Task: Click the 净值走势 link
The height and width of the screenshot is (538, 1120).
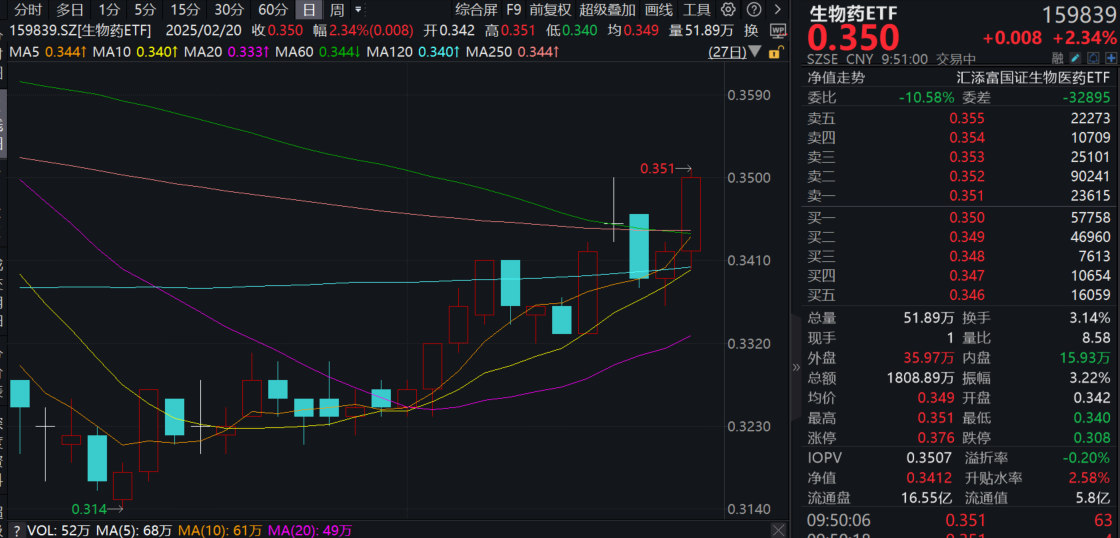Action: pos(837,77)
